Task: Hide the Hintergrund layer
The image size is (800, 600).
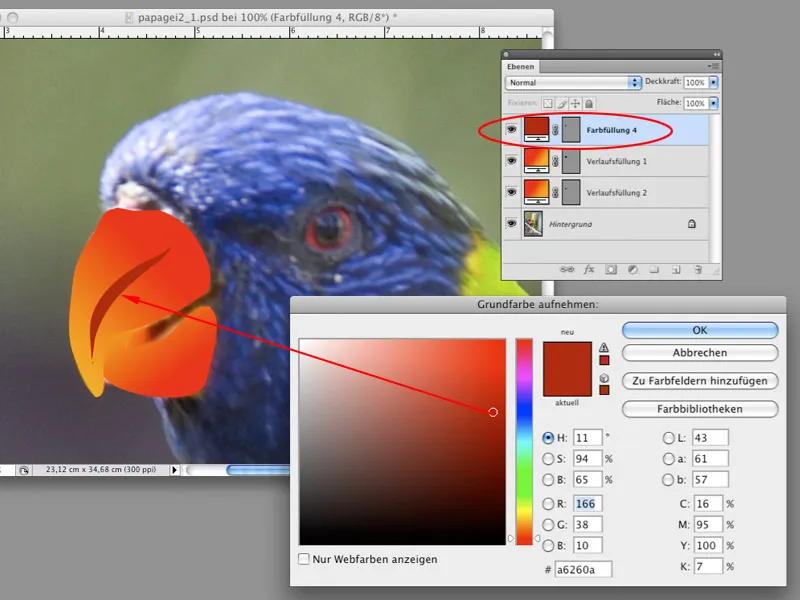Action: [x=511, y=223]
